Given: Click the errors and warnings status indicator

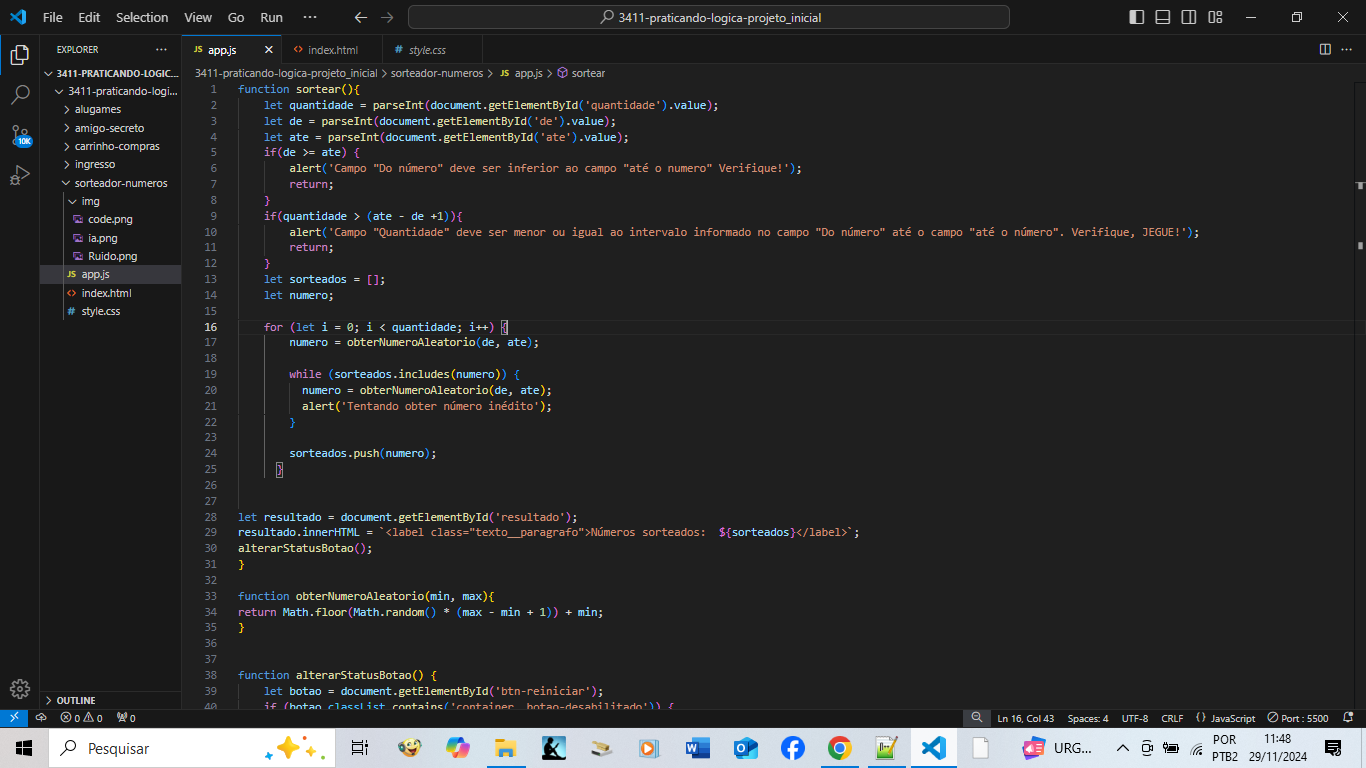Looking at the screenshot, I should click(x=82, y=718).
